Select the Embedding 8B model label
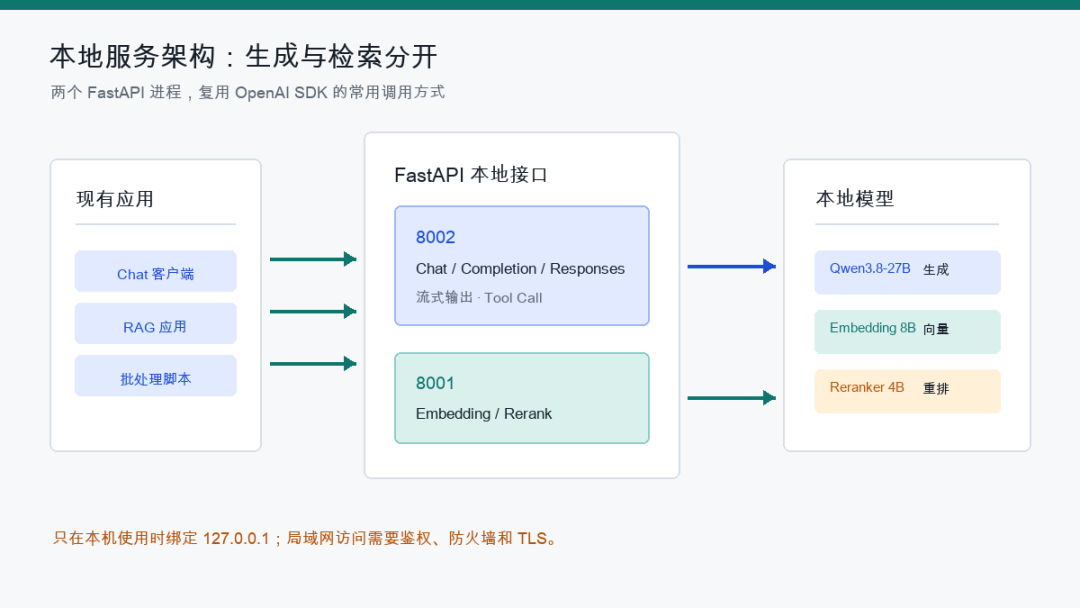Viewport: 1080px width, 608px height. (x=872, y=328)
